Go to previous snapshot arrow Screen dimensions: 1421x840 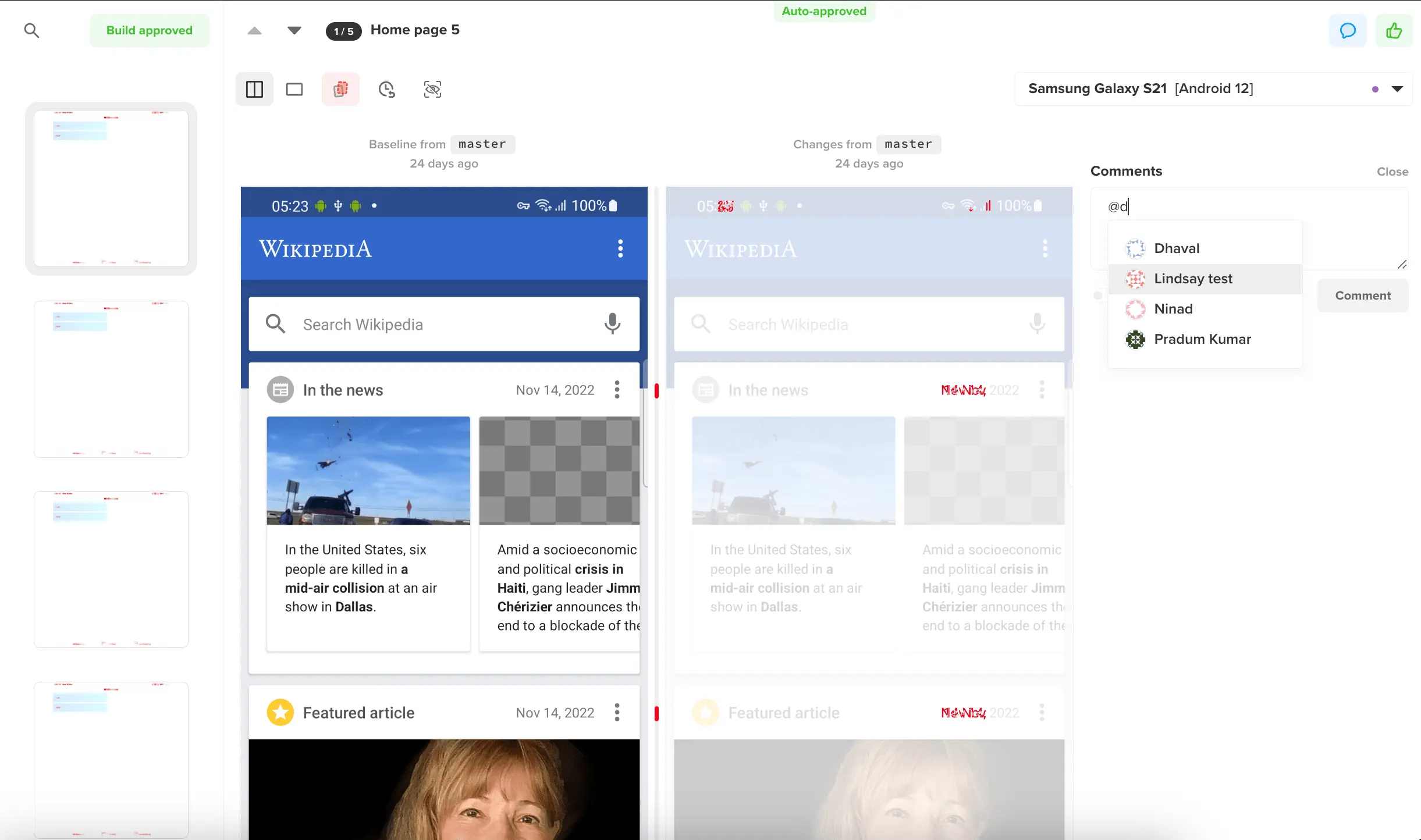[254, 30]
